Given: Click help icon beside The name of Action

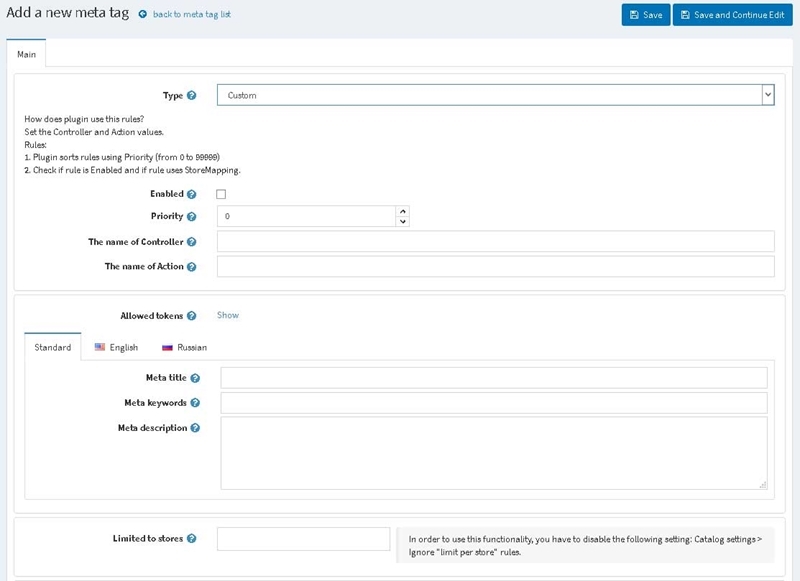Looking at the screenshot, I should click(191, 267).
